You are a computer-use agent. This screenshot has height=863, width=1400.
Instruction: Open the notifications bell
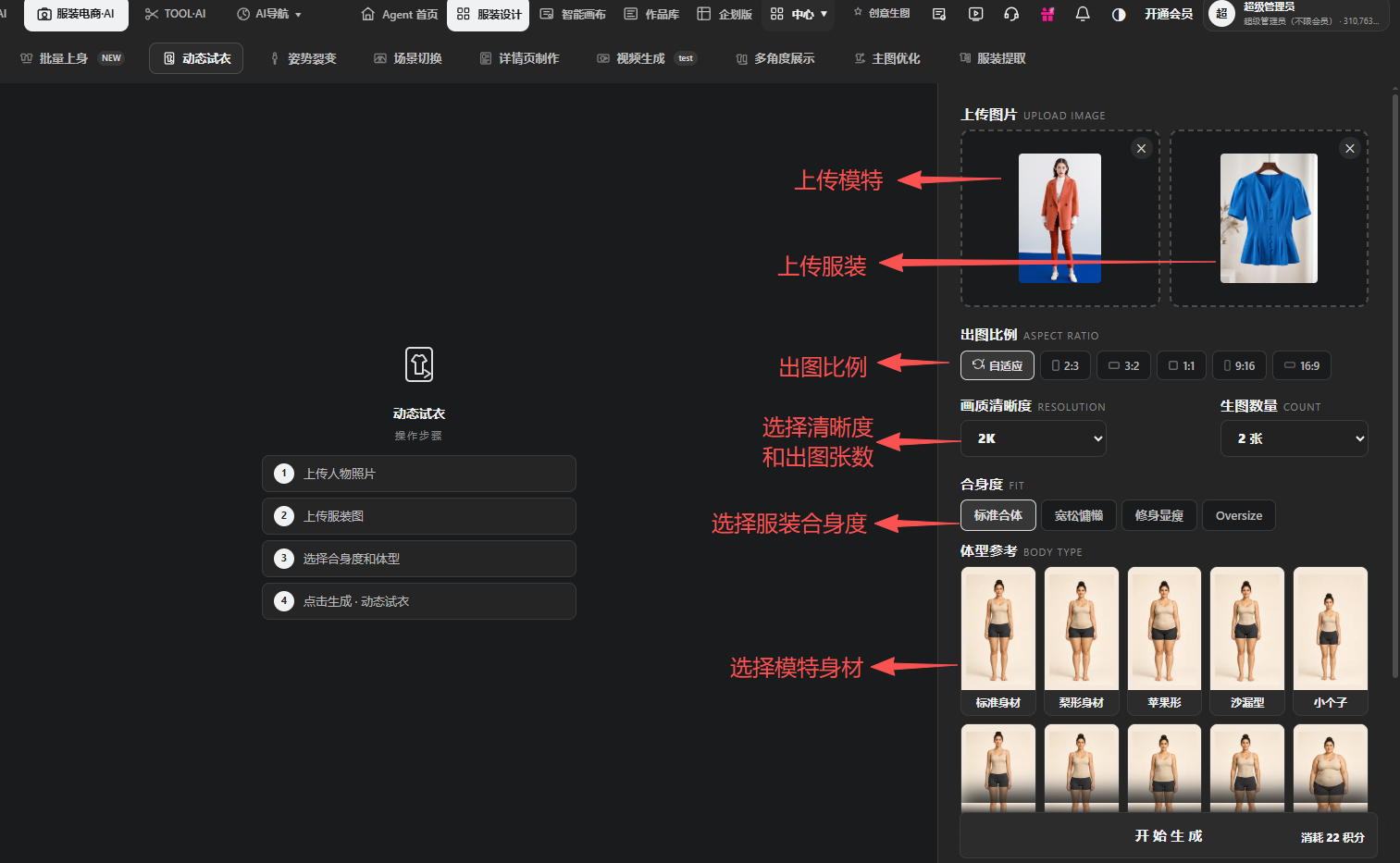pyautogui.click(x=1083, y=14)
